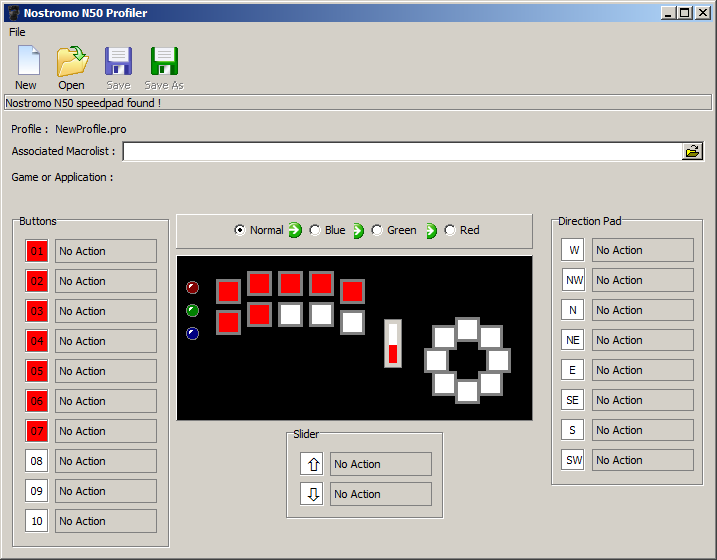Click bottom square of D-pad ring
717x560 pixels.
pyautogui.click(x=467, y=391)
